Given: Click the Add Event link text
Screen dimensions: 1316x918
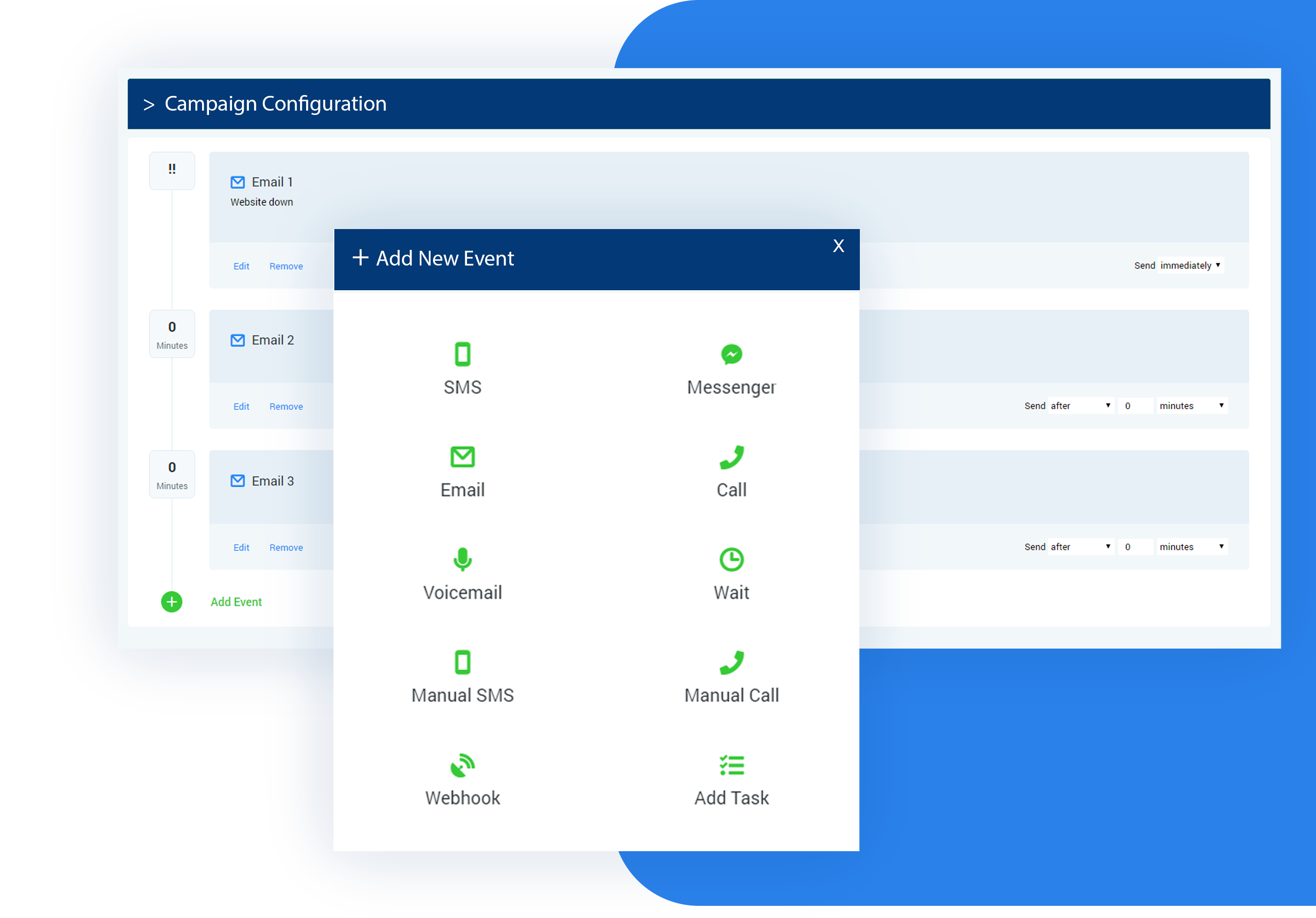Looking at the screenshot, I should click(236, 601).
